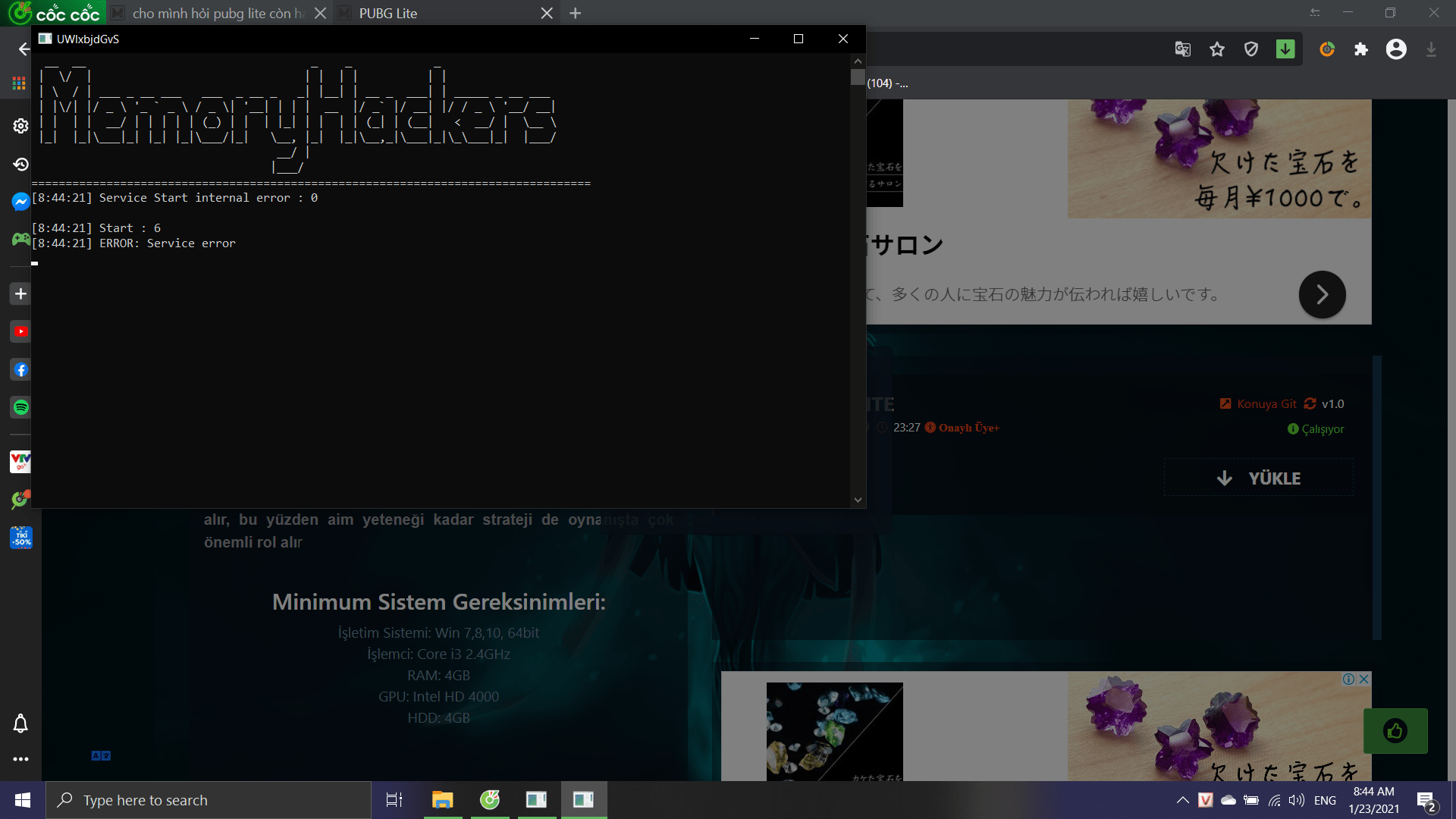Screen dimensions: 1456x819
Task: Click the YÜKLE download button
Action: pos(1259,478)
